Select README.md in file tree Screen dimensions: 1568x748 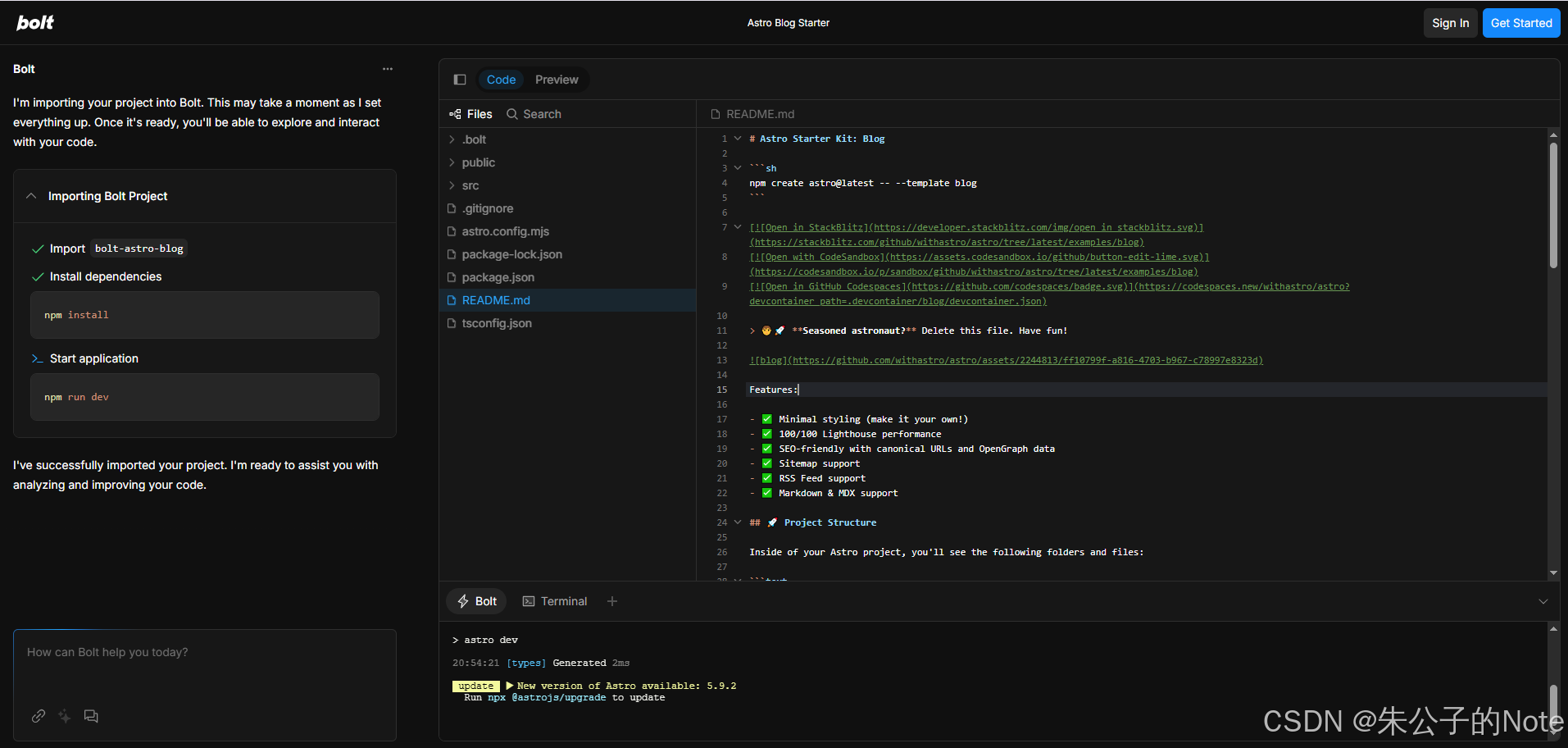(567, 300)
